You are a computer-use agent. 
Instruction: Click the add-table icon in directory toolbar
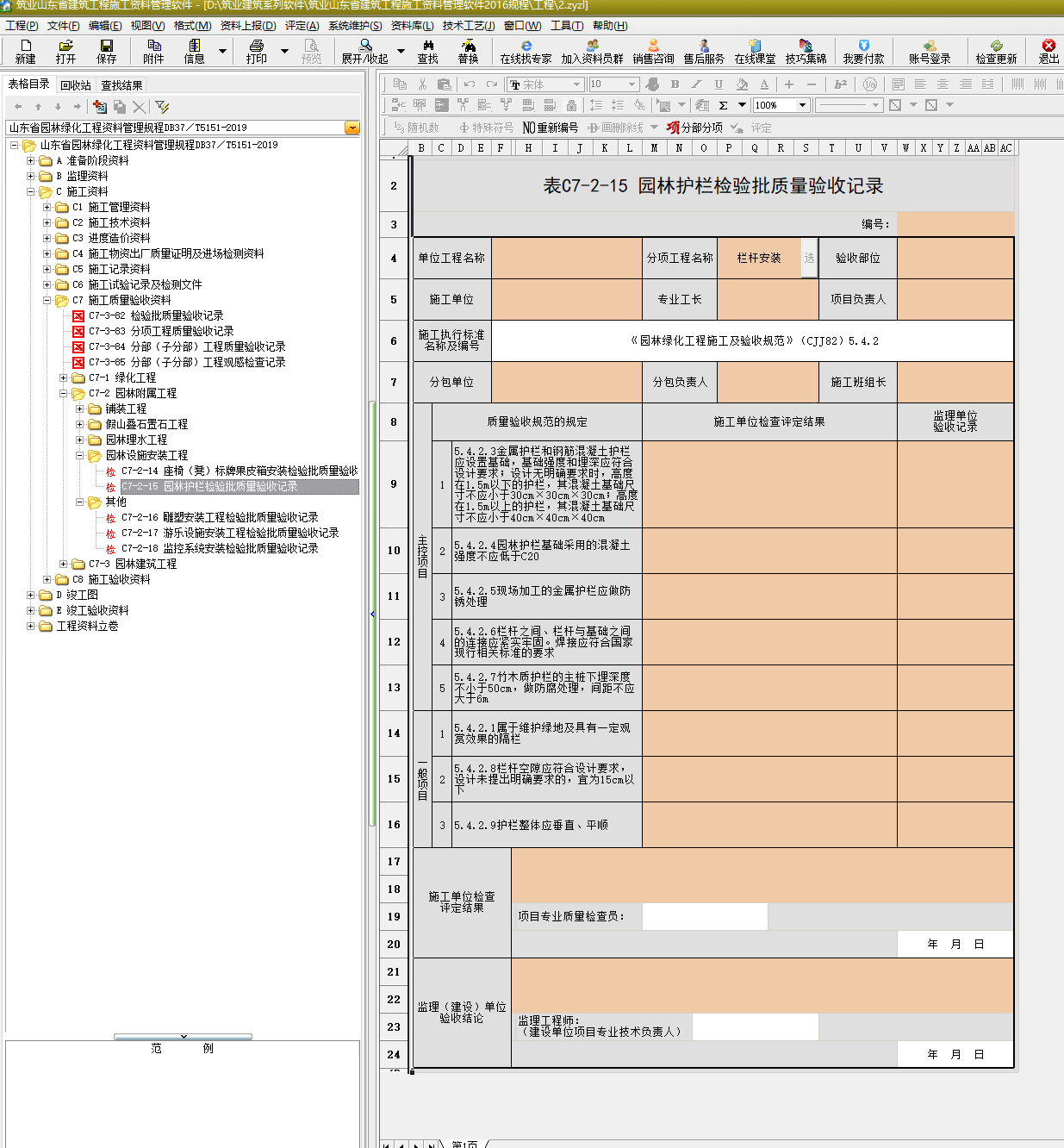[x=100, y=106]
